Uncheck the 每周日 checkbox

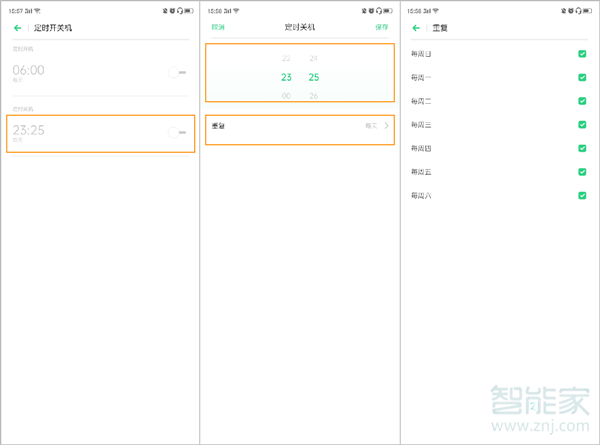582,53
